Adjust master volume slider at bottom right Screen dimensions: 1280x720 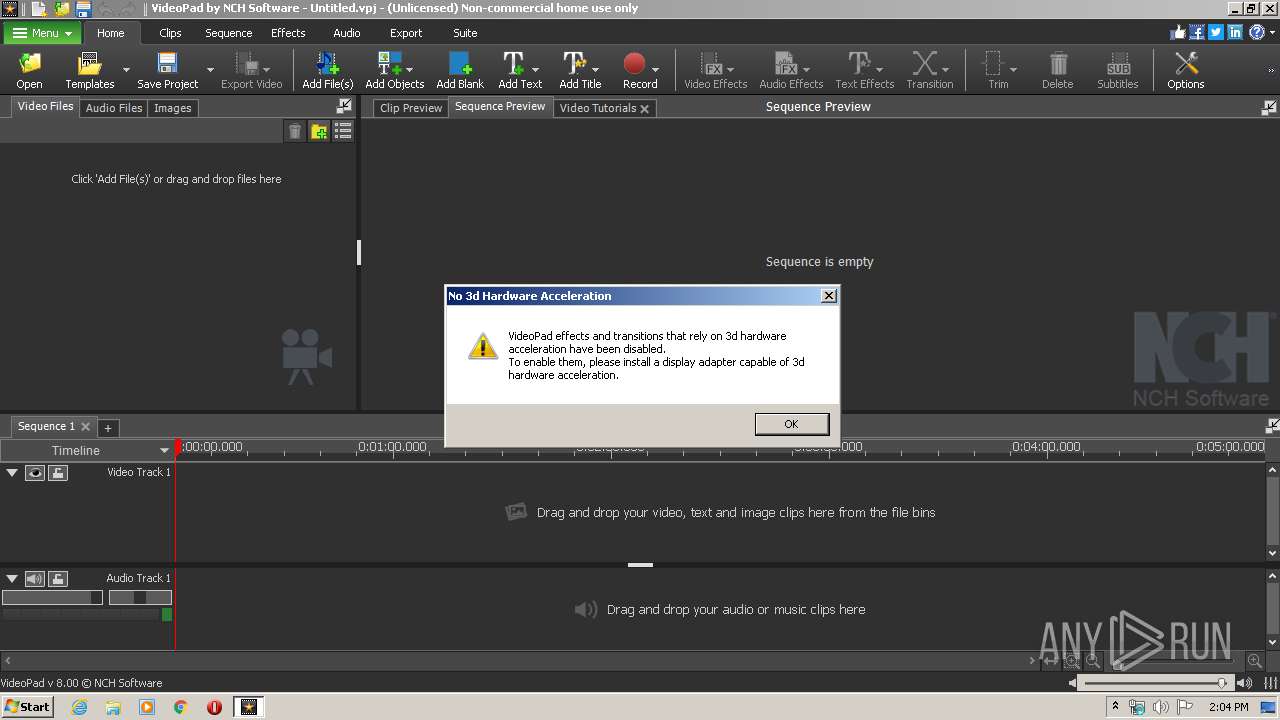(x=1157, y=682)
